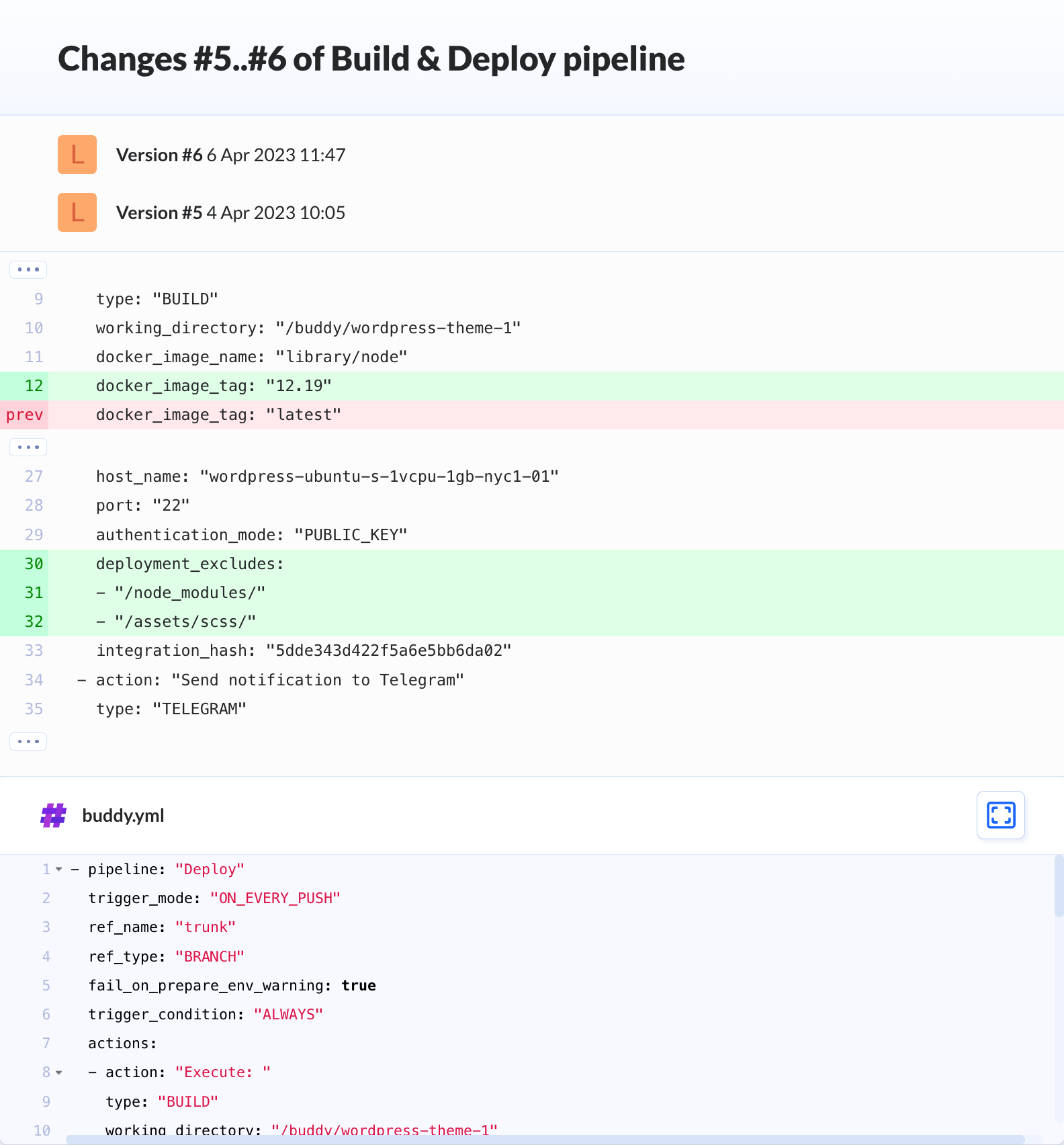Image resolution: width=1064 pixels, height=1145 pixels.
Task: Click the Version #5 author avatar
Action: 77,212
